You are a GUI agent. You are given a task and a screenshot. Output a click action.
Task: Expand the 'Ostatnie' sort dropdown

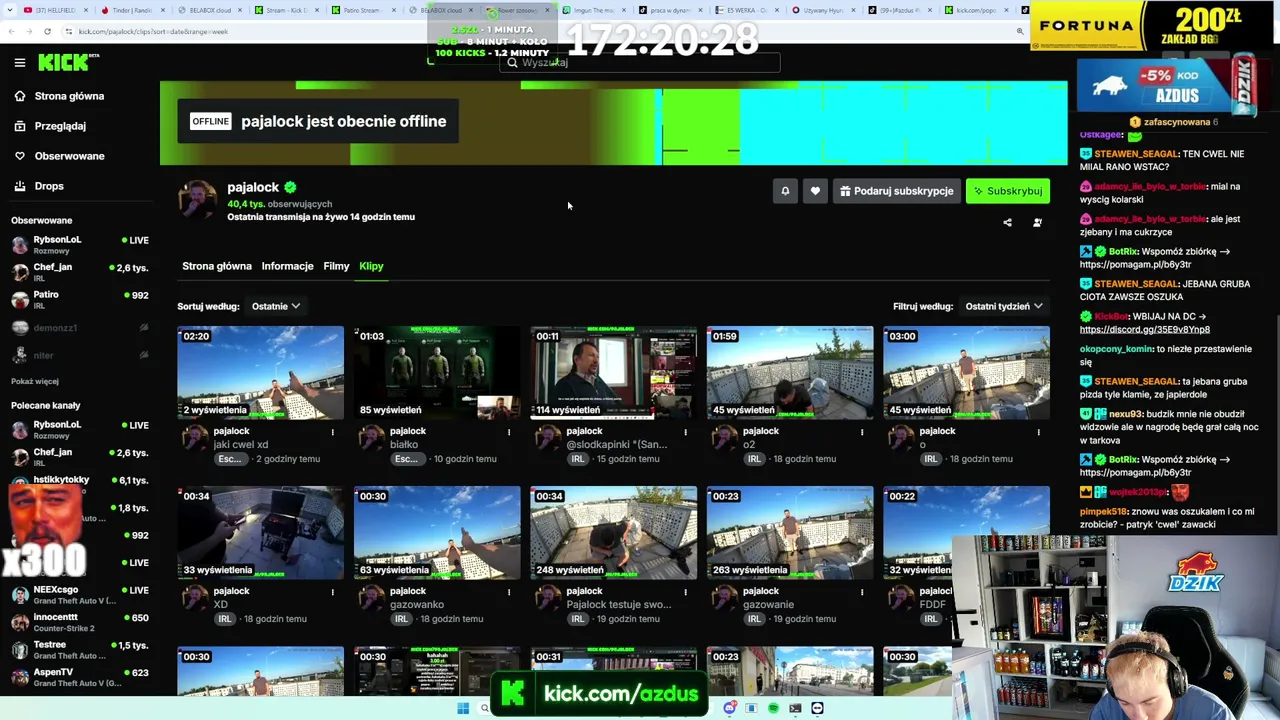point(276,306)
